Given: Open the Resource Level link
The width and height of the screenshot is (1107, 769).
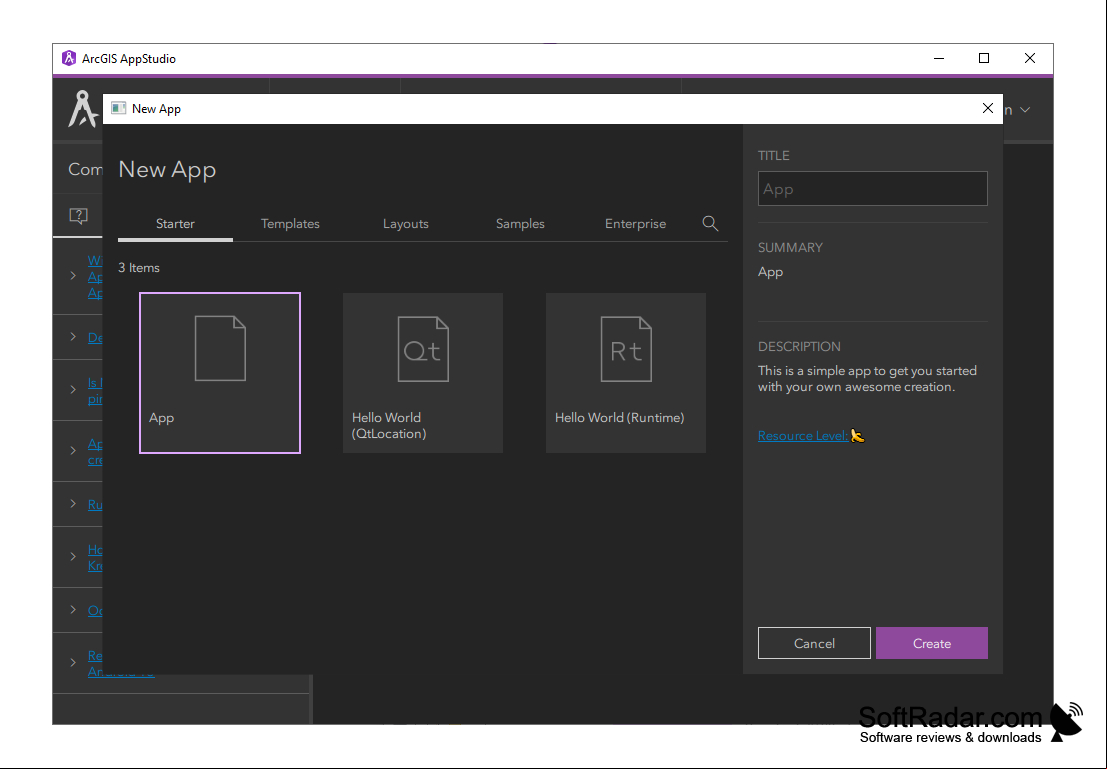Looking at the screenshot, I should pyautogui.click(x=803, y=436).
